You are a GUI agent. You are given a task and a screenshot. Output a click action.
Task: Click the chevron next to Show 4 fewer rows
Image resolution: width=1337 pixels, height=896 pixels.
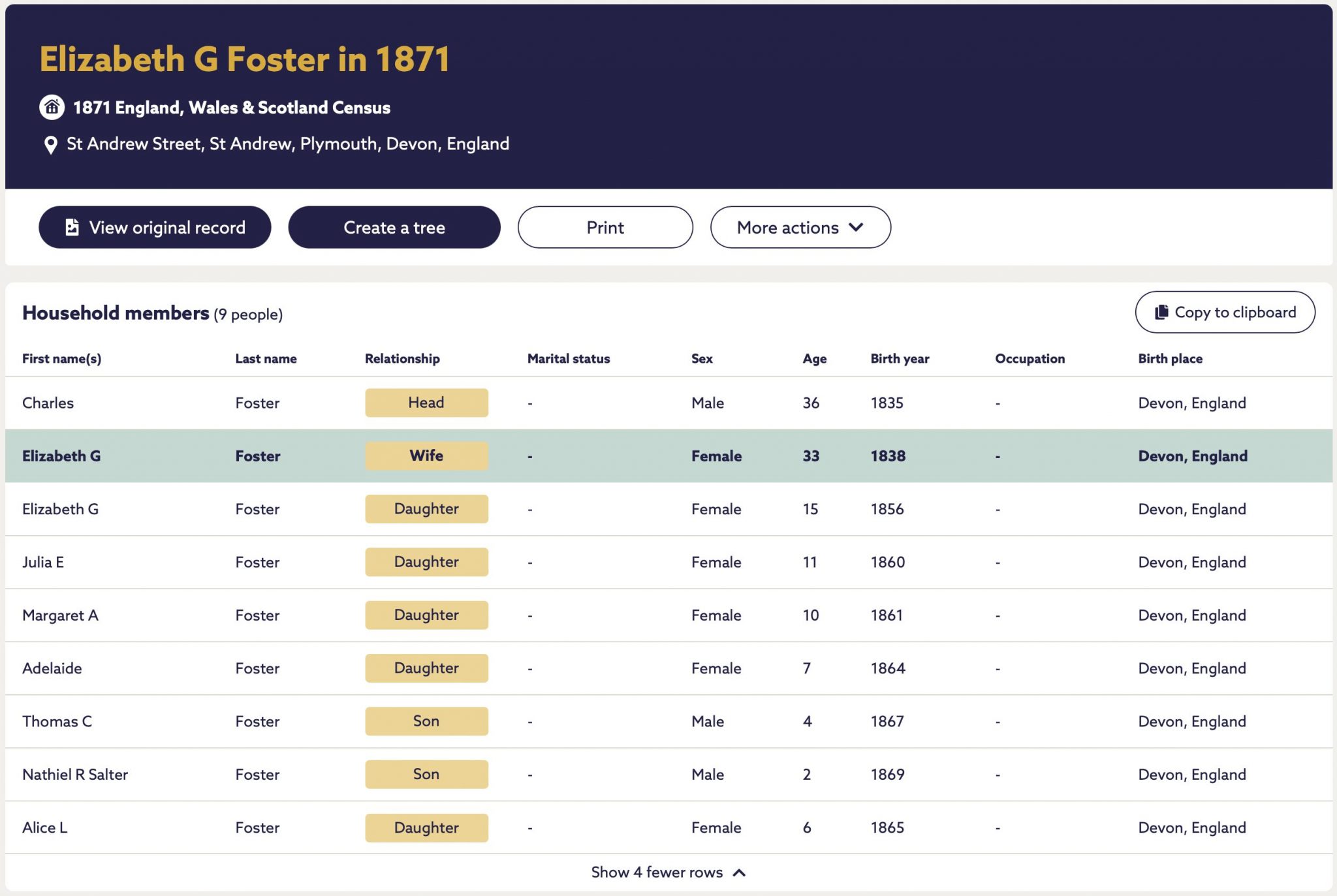(739, 873)
